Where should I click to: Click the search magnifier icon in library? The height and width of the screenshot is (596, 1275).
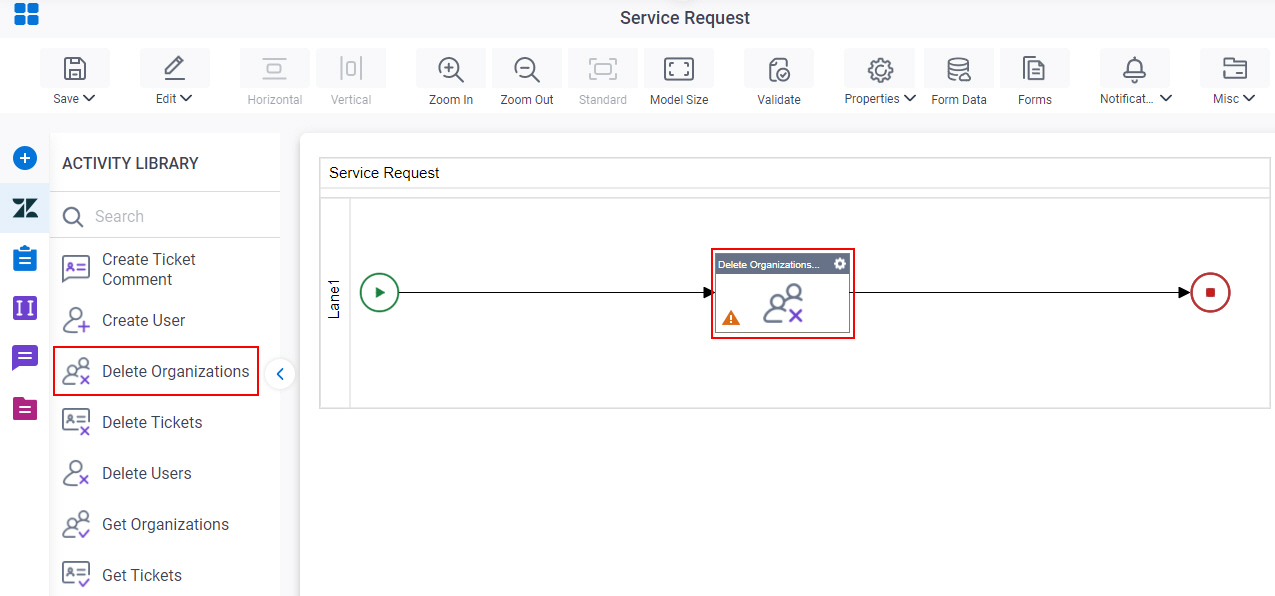click(73, 217)
